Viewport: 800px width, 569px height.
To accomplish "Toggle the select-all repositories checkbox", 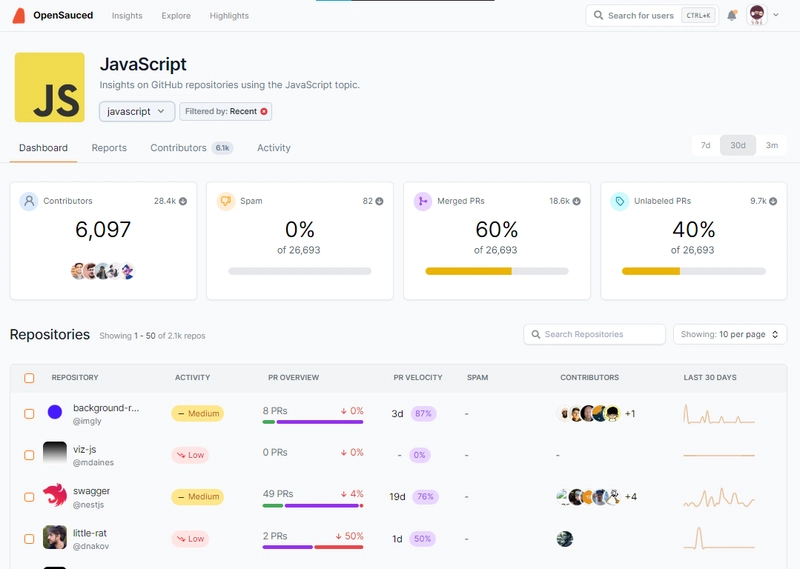I will [29, 378].
